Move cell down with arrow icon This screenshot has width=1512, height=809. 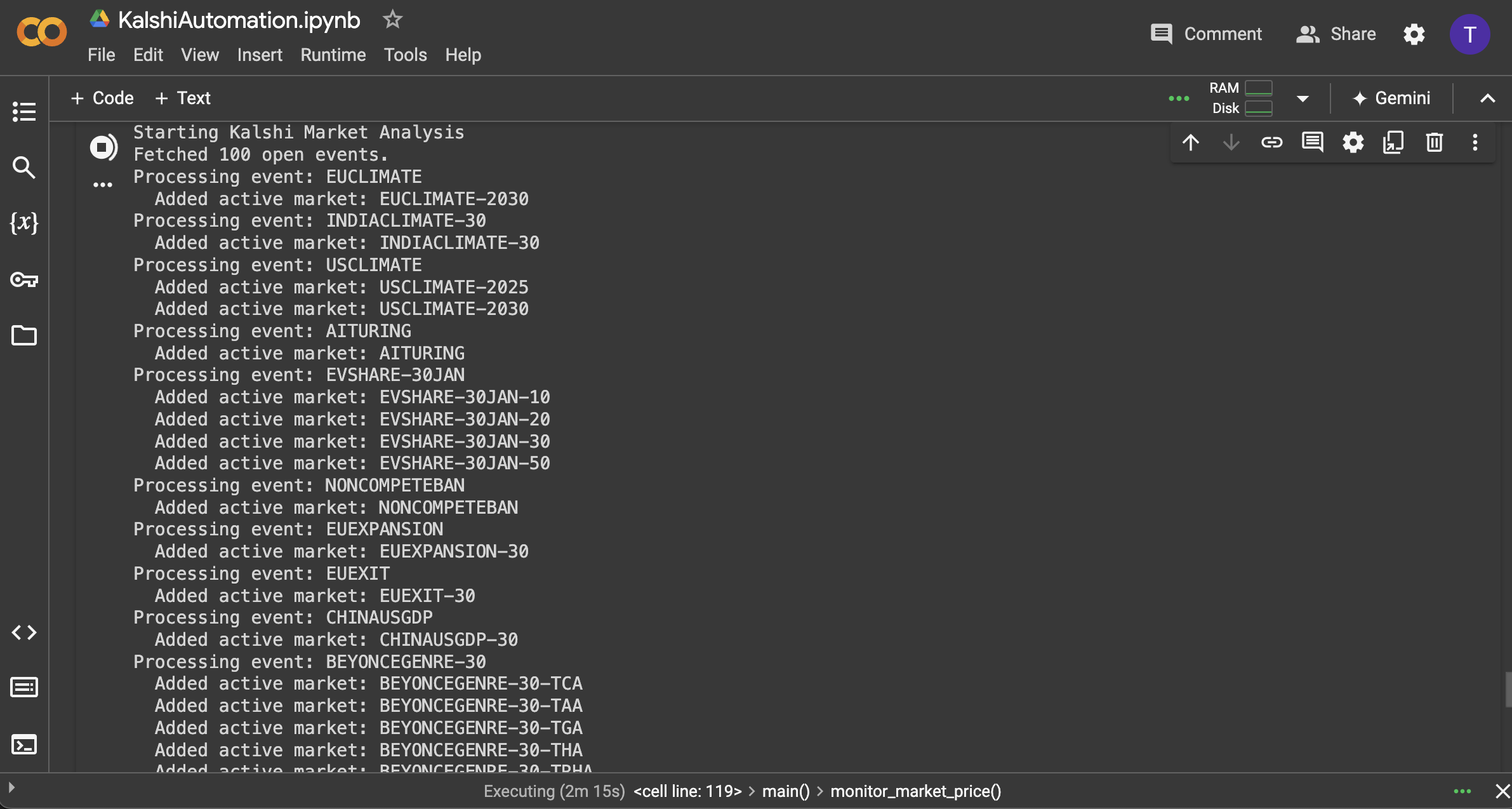(x=1231, y=142)
